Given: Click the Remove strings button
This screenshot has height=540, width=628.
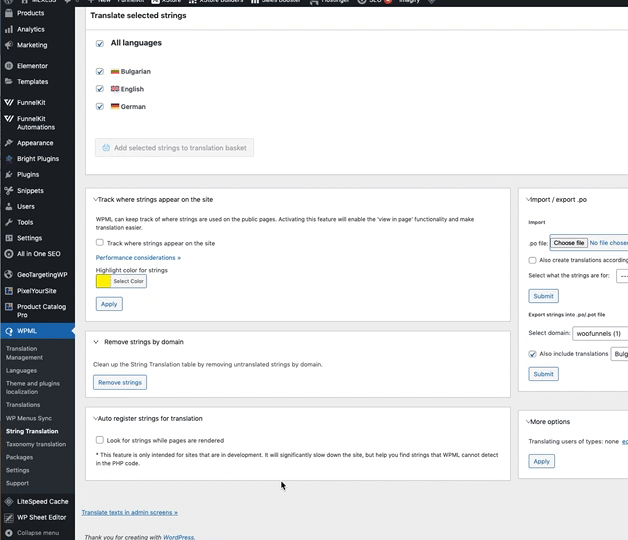Looking at the screenshot, I should coord(120,382).
